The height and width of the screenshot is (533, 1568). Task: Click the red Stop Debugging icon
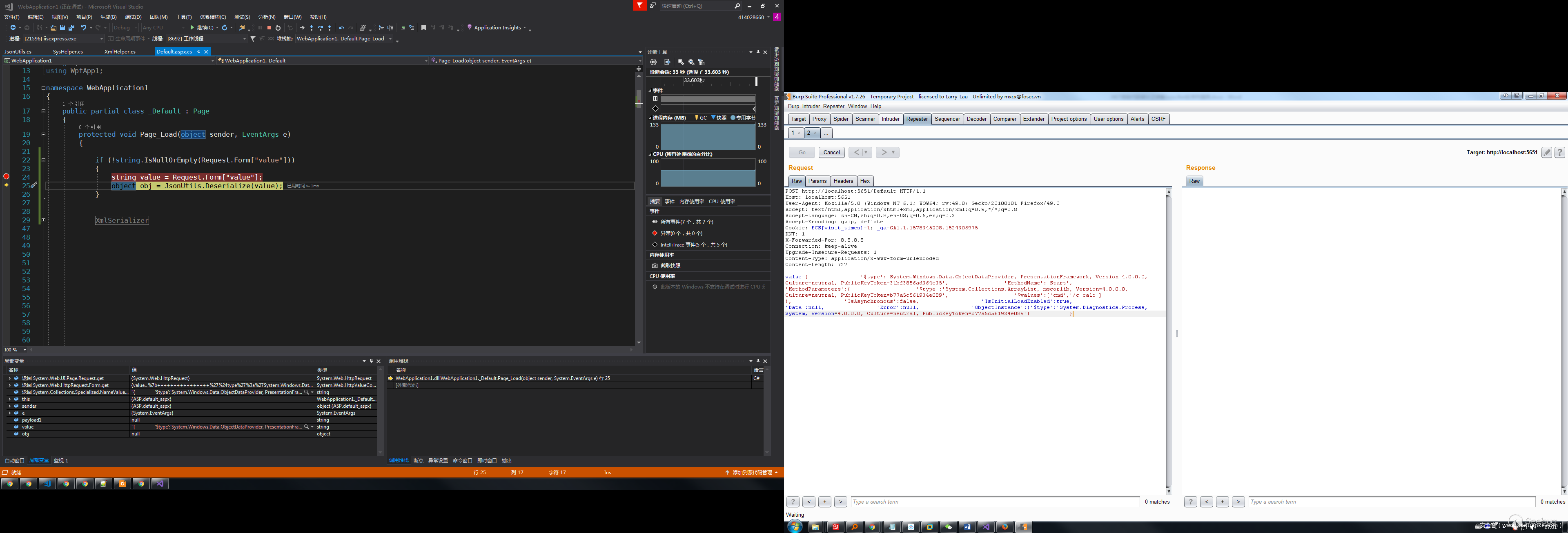coord(269,28)
